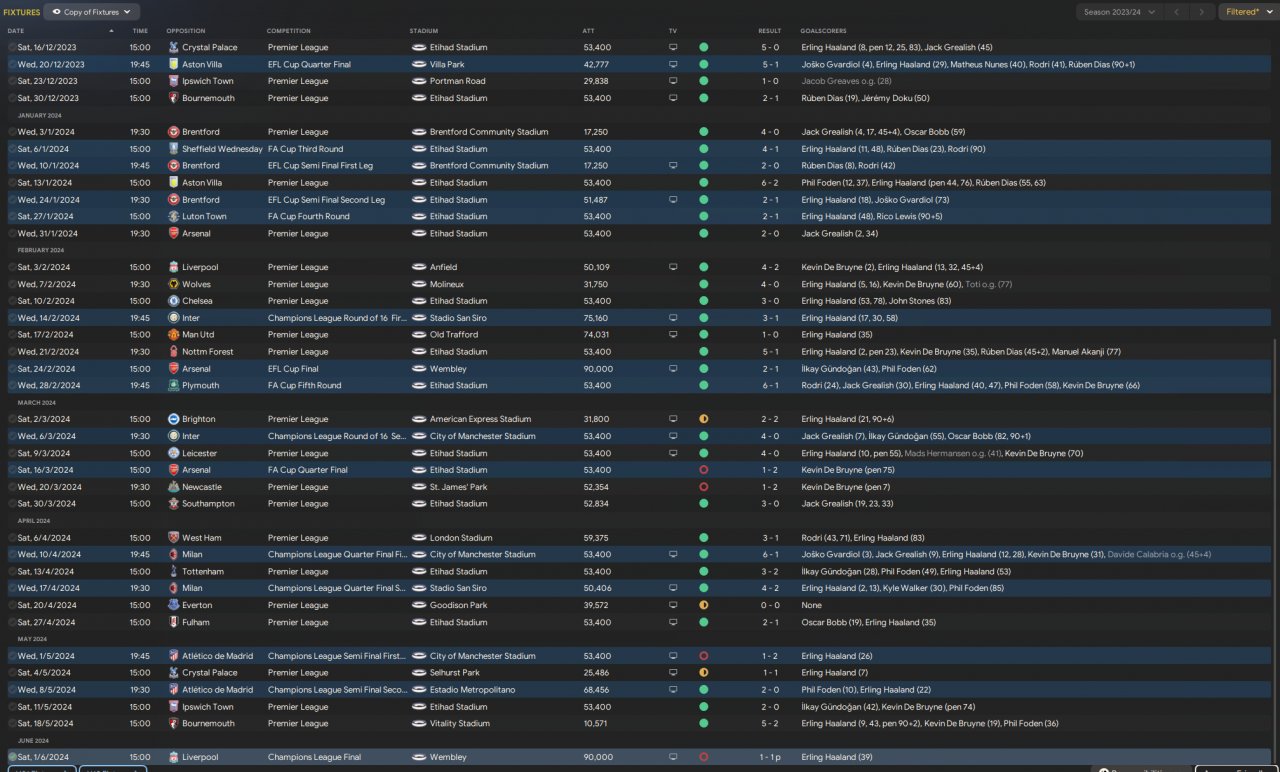Open the Copy of Fixtures view dropdown

tap(92, 12)
